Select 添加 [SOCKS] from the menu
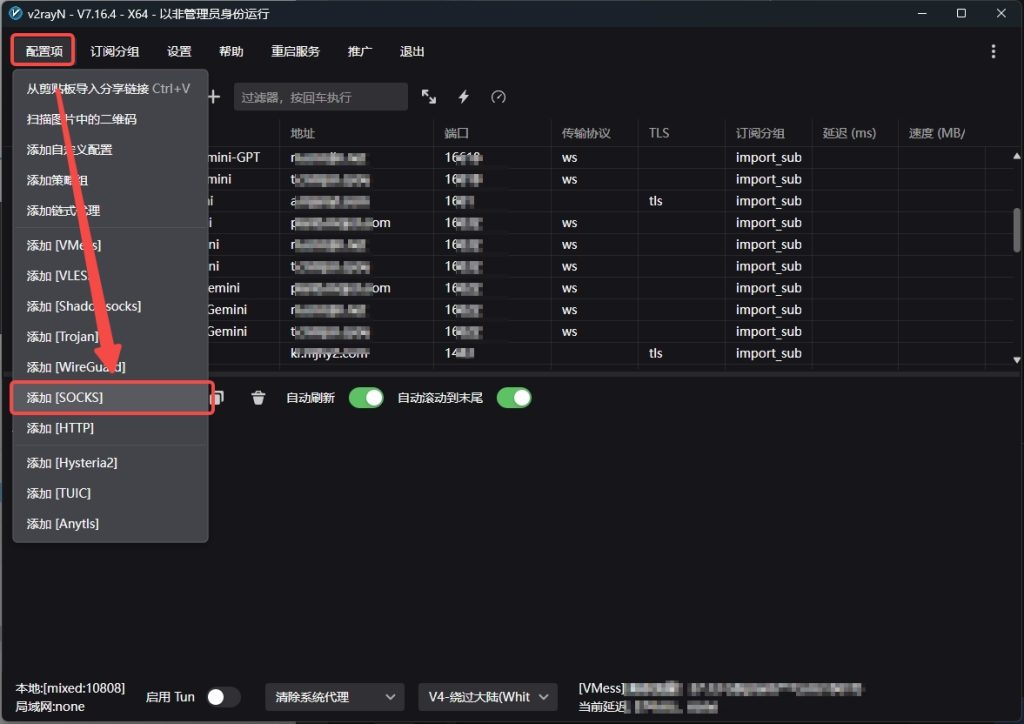1024x724 pixels. (110, 397)
